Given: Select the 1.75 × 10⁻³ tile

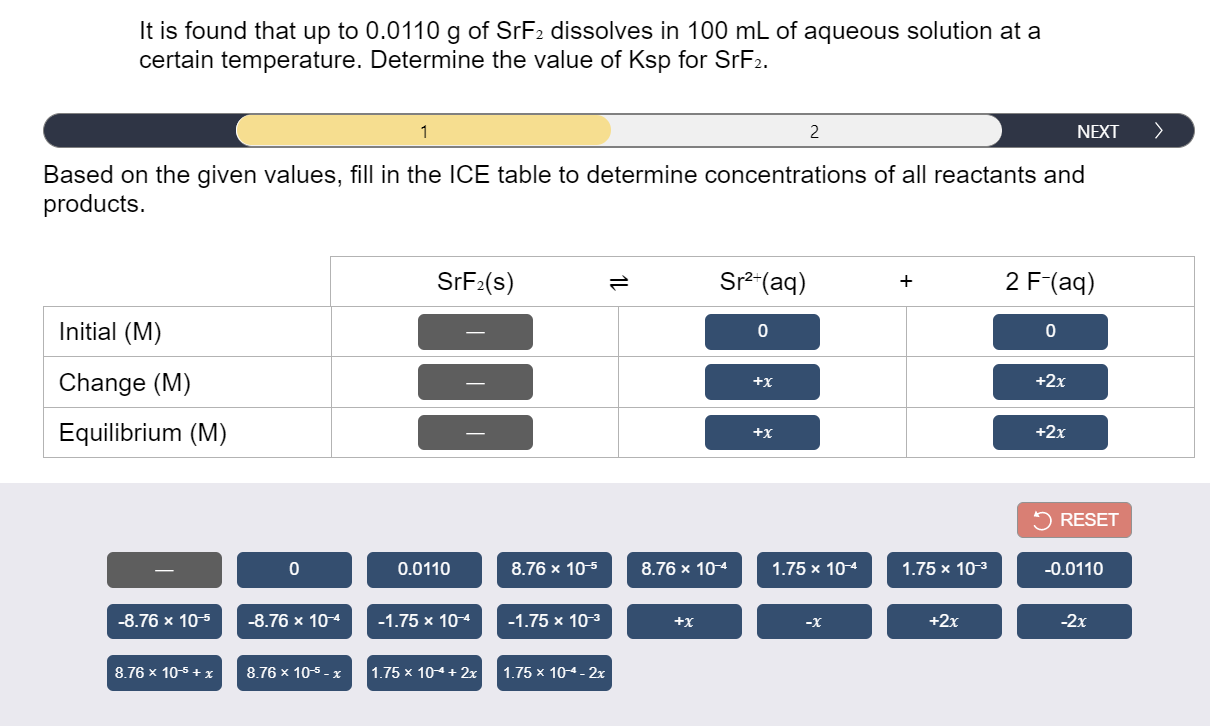Looking at the screenshot, I should [944, 569].
